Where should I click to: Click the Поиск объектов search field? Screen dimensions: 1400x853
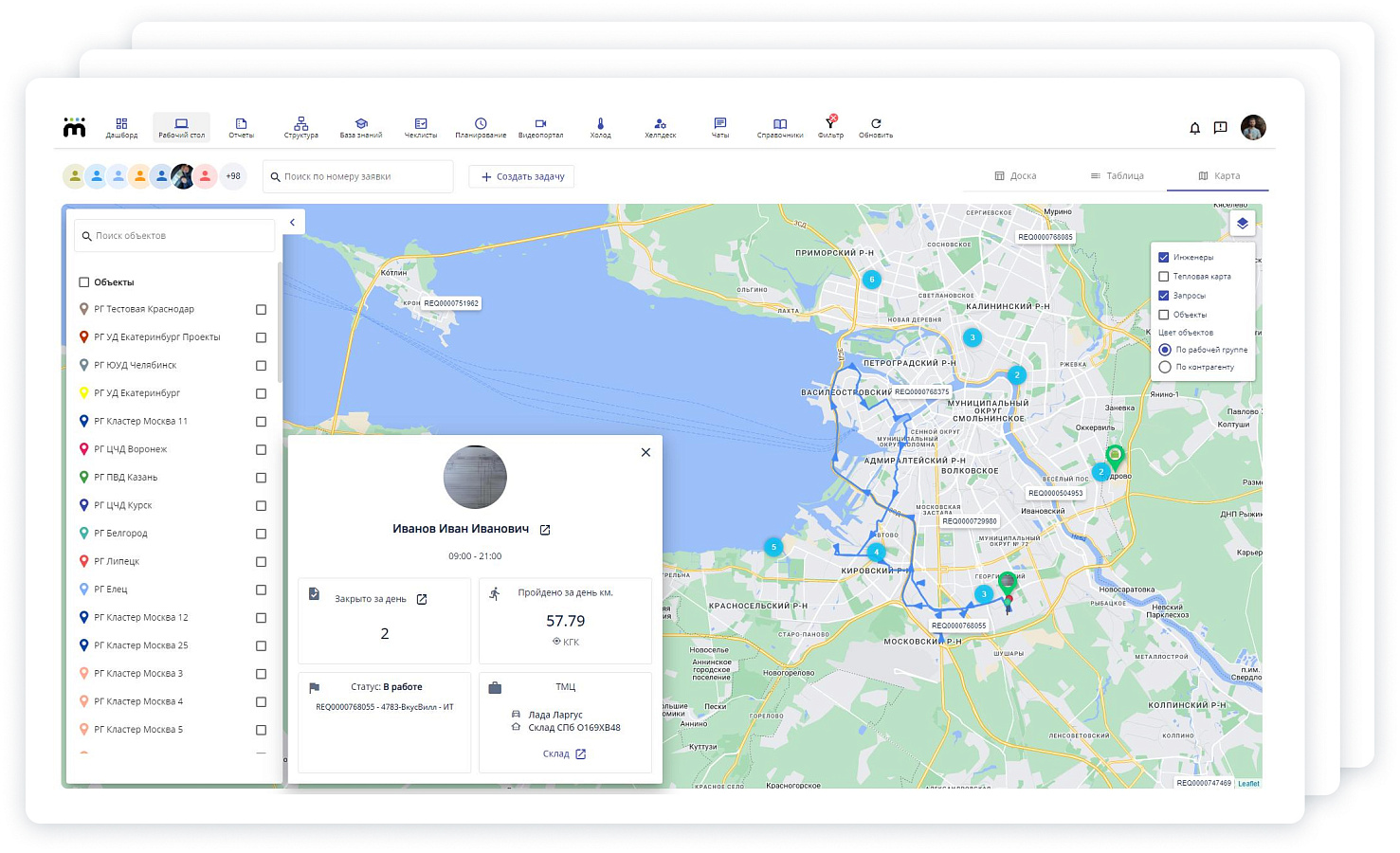174,236
